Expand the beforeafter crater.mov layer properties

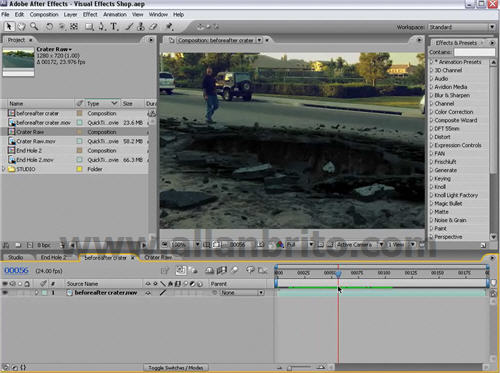(37, 293)
